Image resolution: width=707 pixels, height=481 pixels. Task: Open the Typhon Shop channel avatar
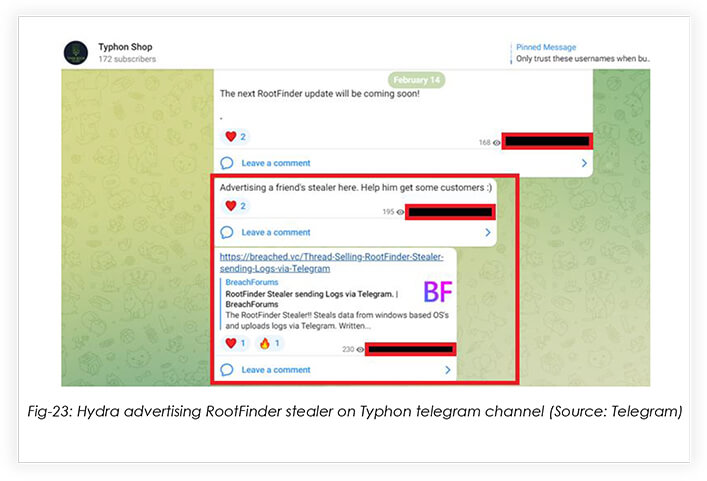pyautogui.click(x=76, y=53)
